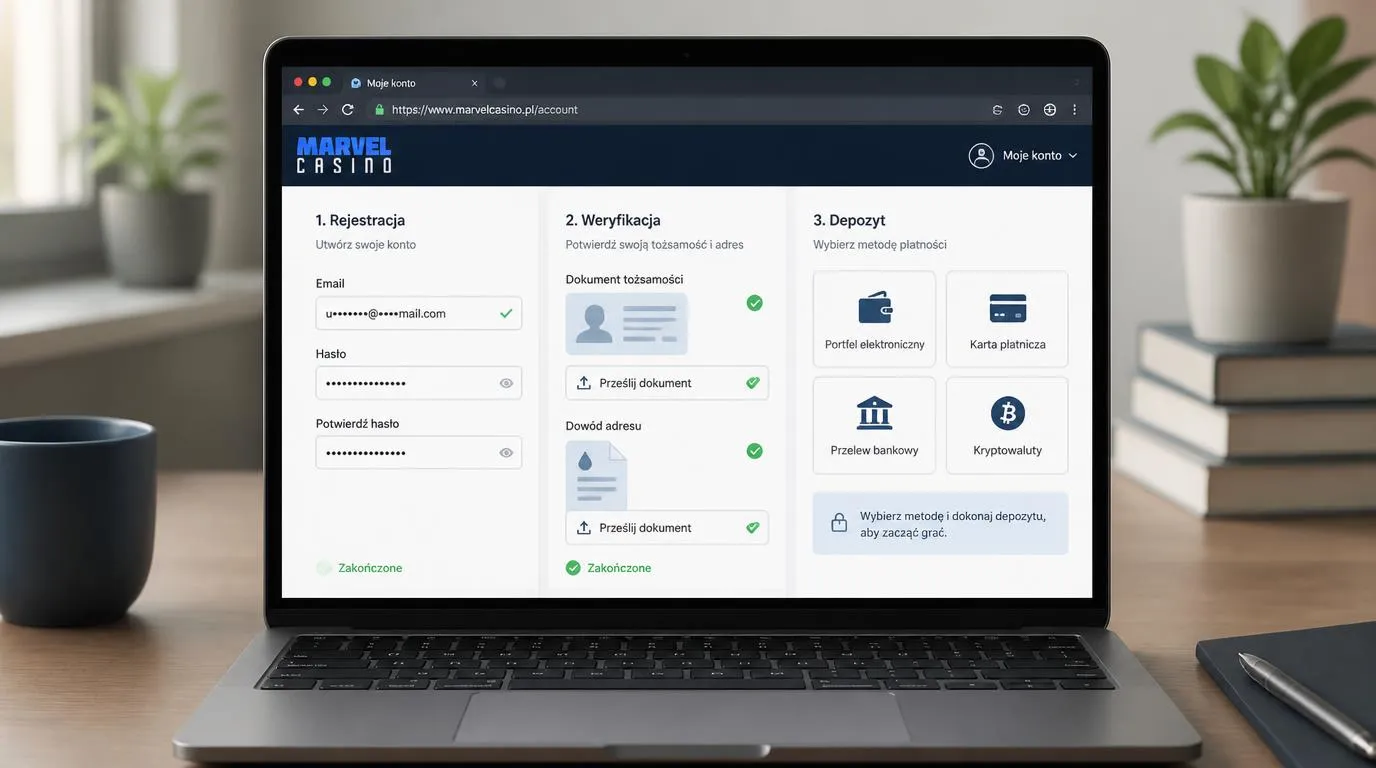
Task: Reveal the Potwierdź hasło password
Action: 506,453
